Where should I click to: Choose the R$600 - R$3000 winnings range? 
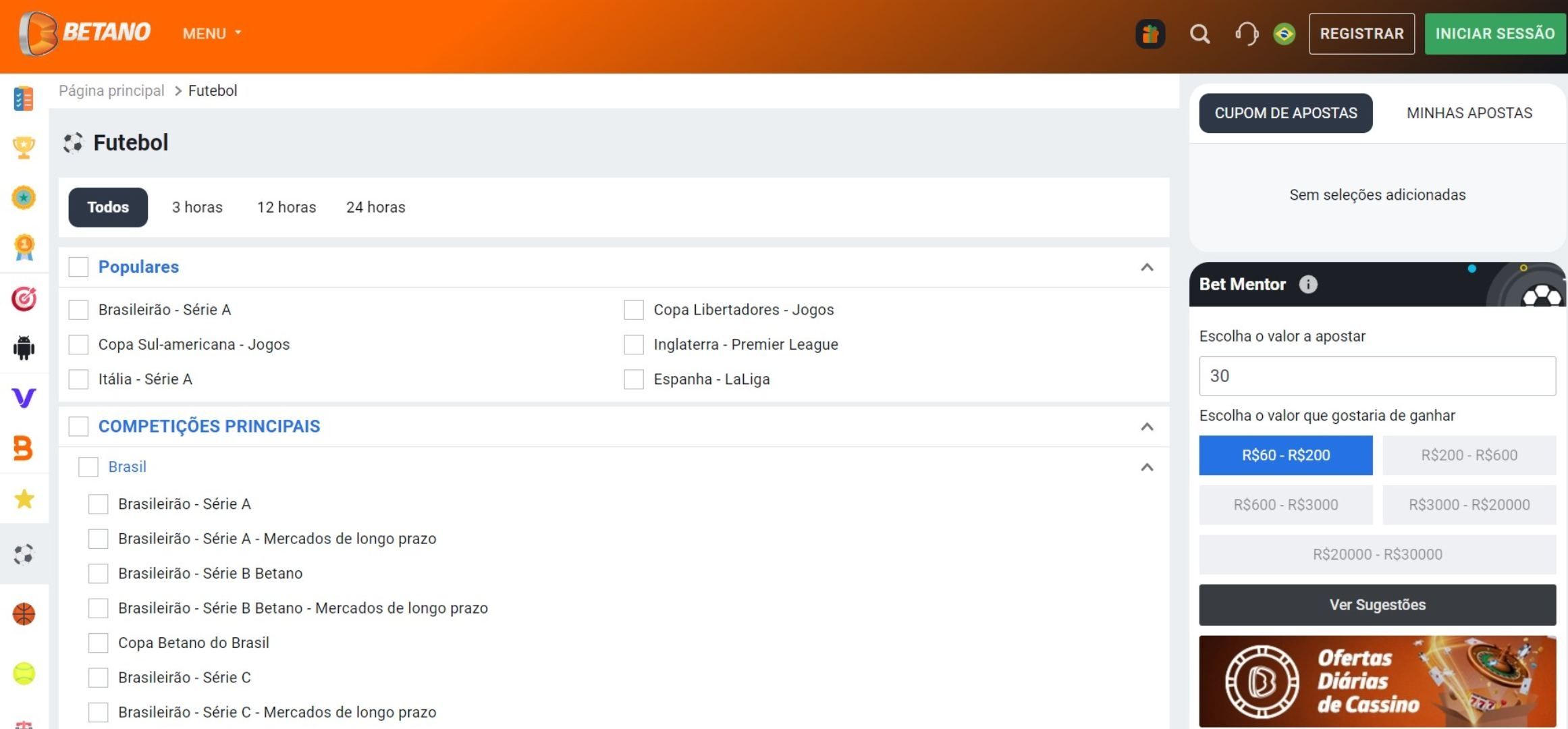tap(1286, 505)
